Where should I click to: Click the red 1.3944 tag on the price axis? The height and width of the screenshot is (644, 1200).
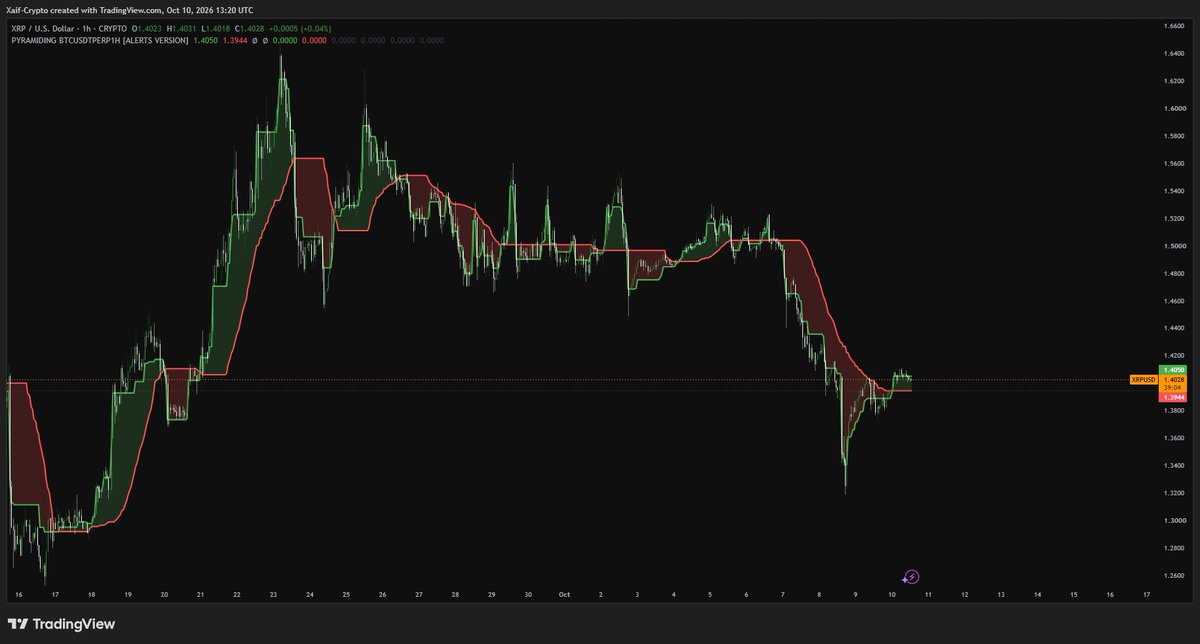pos(1173,398)
